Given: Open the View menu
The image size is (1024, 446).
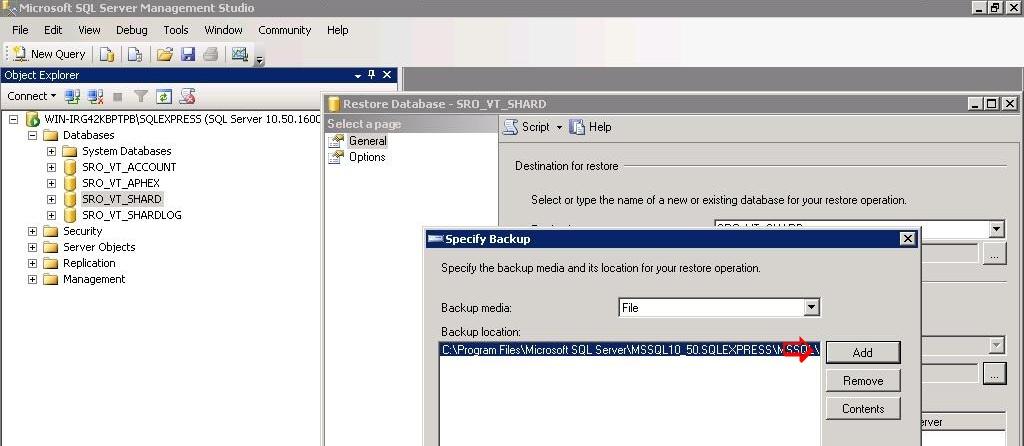Looking at the screenshot, I should (89, 30).
